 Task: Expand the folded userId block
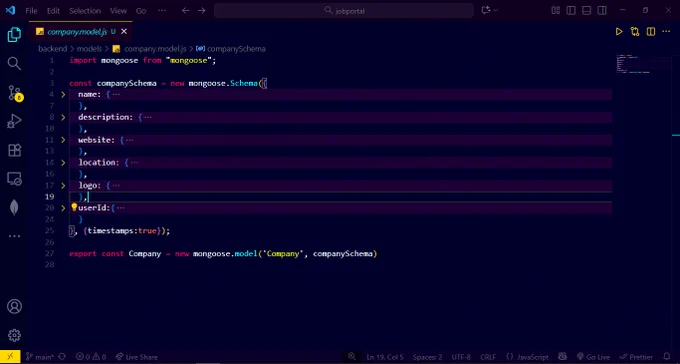coord(63,208)
